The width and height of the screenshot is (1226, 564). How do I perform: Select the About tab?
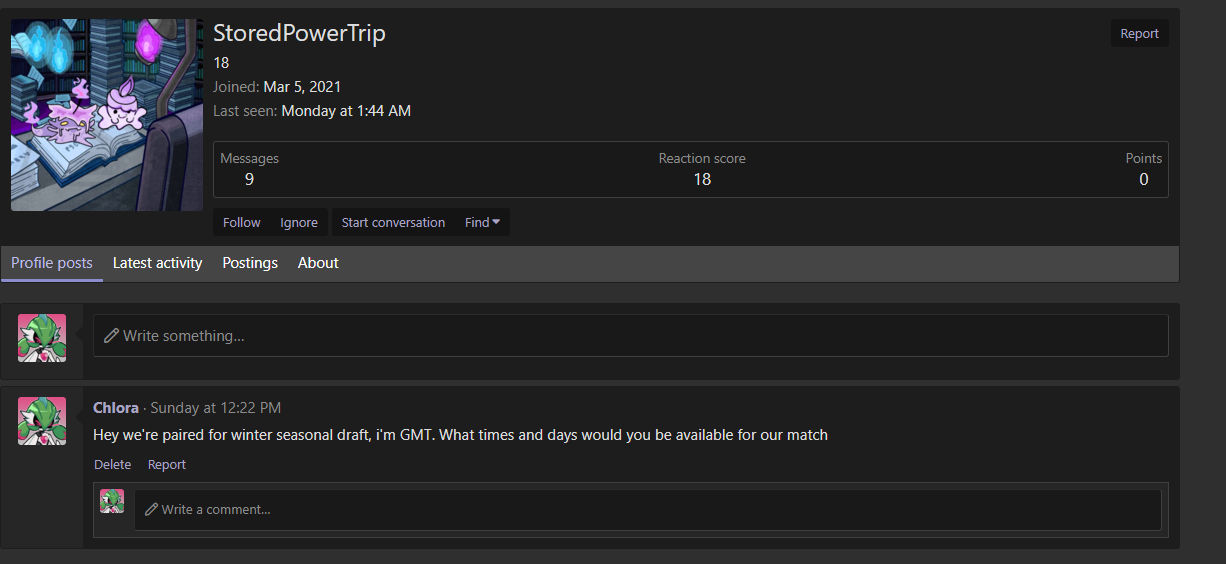pyautogui.click(x=318, y=263)
